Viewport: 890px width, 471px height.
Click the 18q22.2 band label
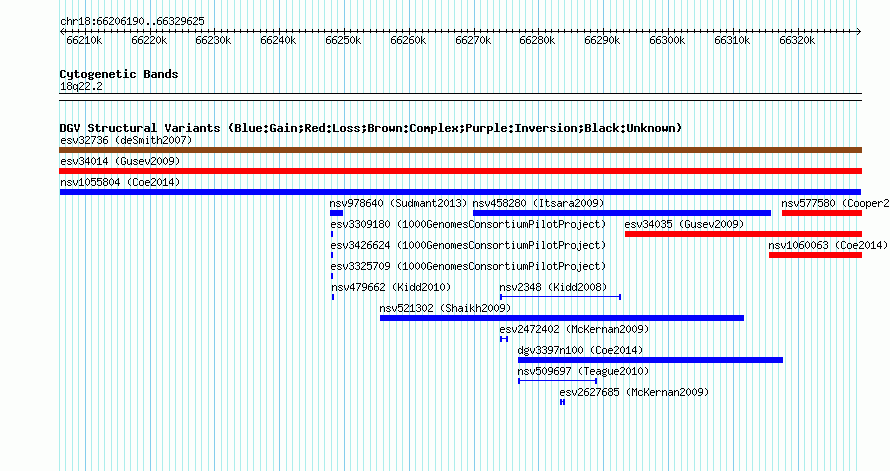pyautogui.click(x=81, y=87)
